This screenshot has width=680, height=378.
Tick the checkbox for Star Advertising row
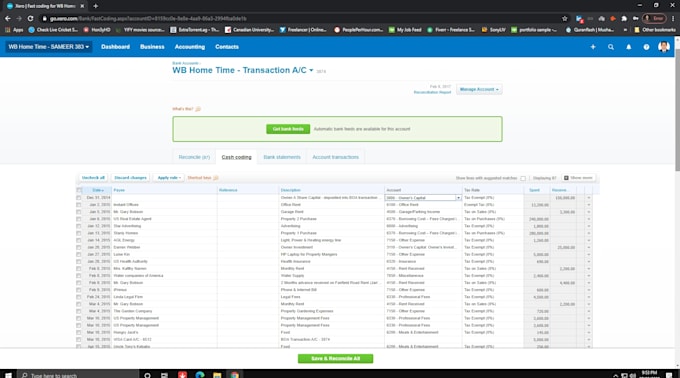pyautogui.click(x=78, y=226)
